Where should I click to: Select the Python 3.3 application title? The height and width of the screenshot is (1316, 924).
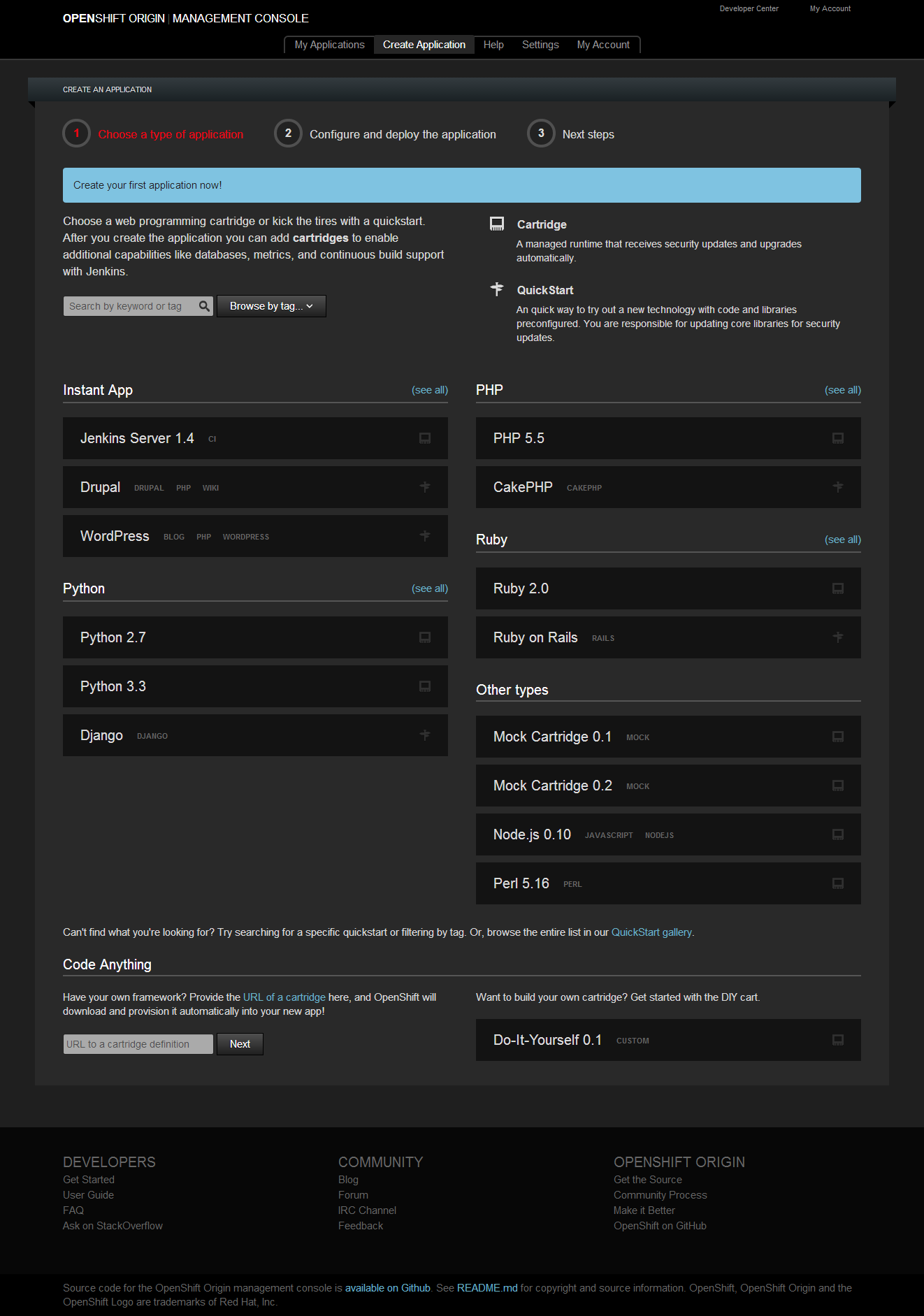(113, 686)
